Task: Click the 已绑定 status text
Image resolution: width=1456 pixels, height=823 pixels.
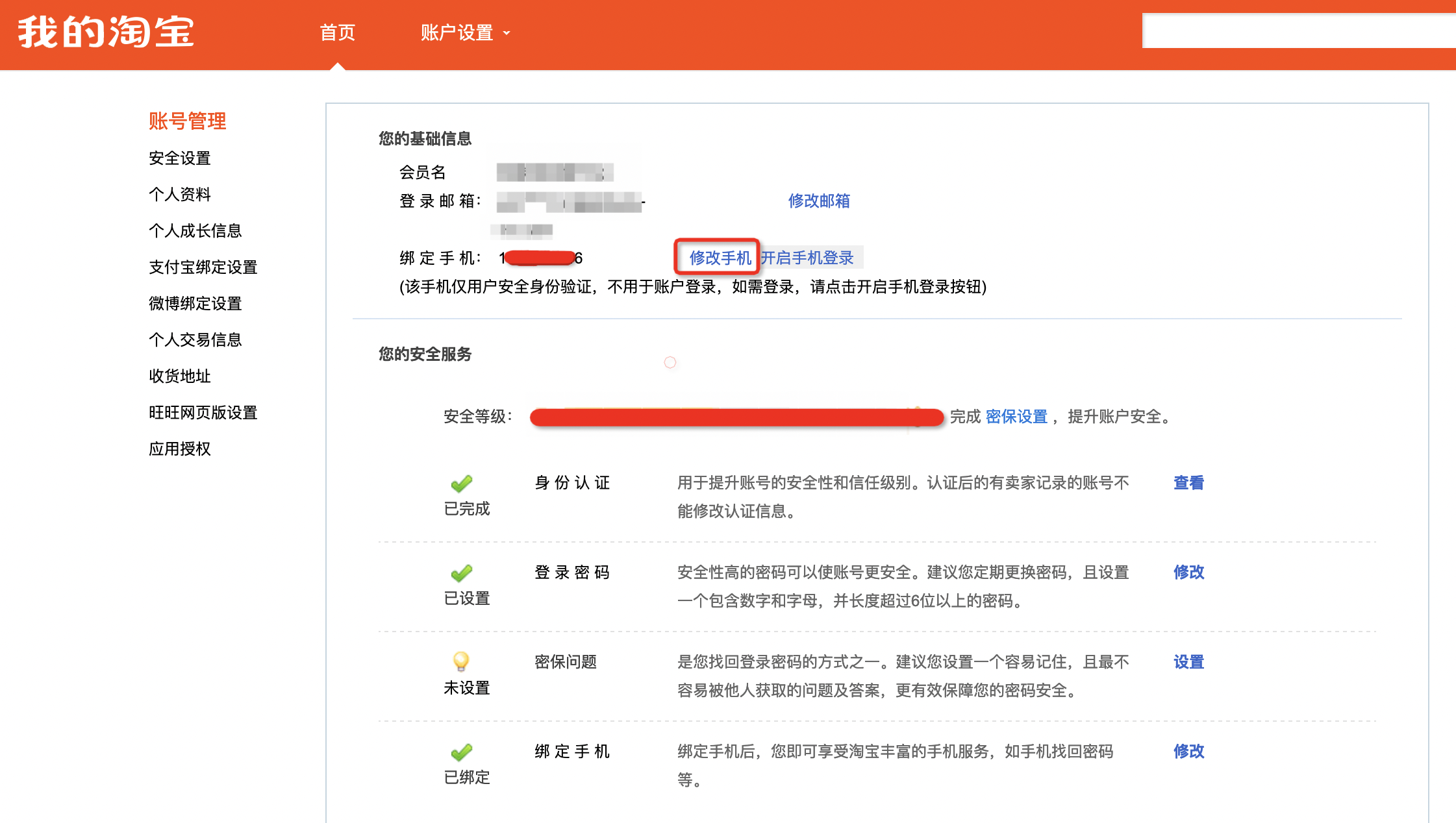Action: [x=467, y=778]
